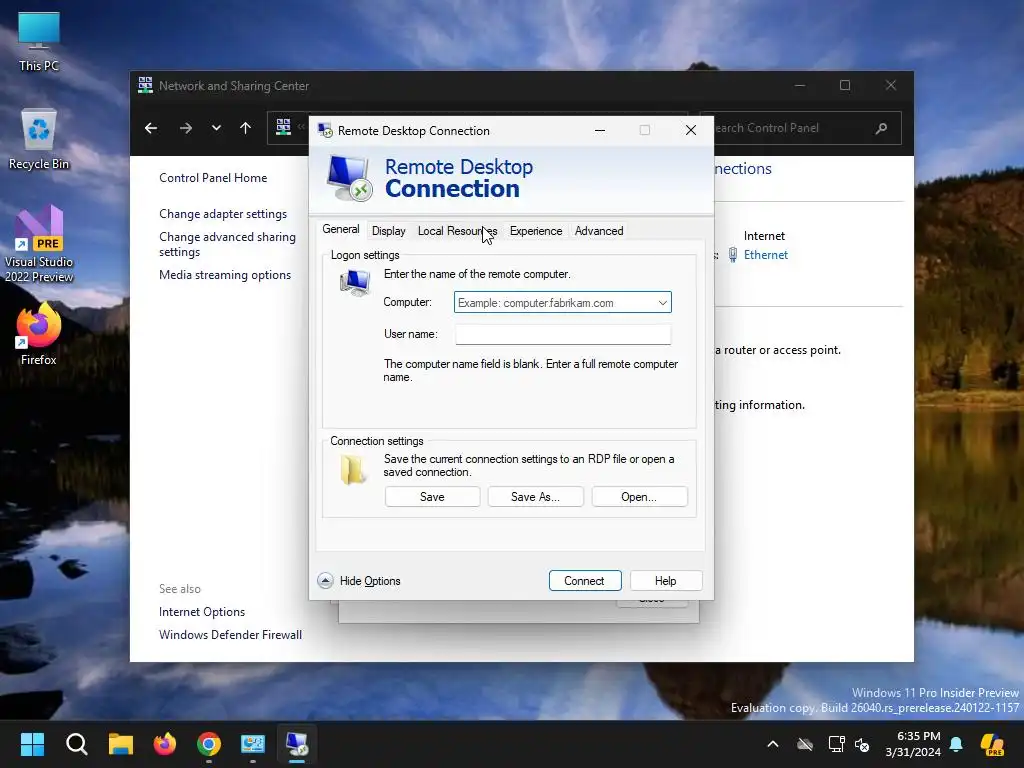
Task: Click the Open... button
Action: (639, 497)
